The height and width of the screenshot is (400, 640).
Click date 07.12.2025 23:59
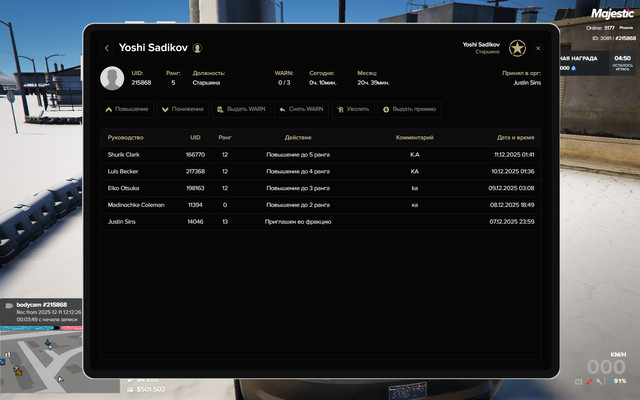coord(512,222)
